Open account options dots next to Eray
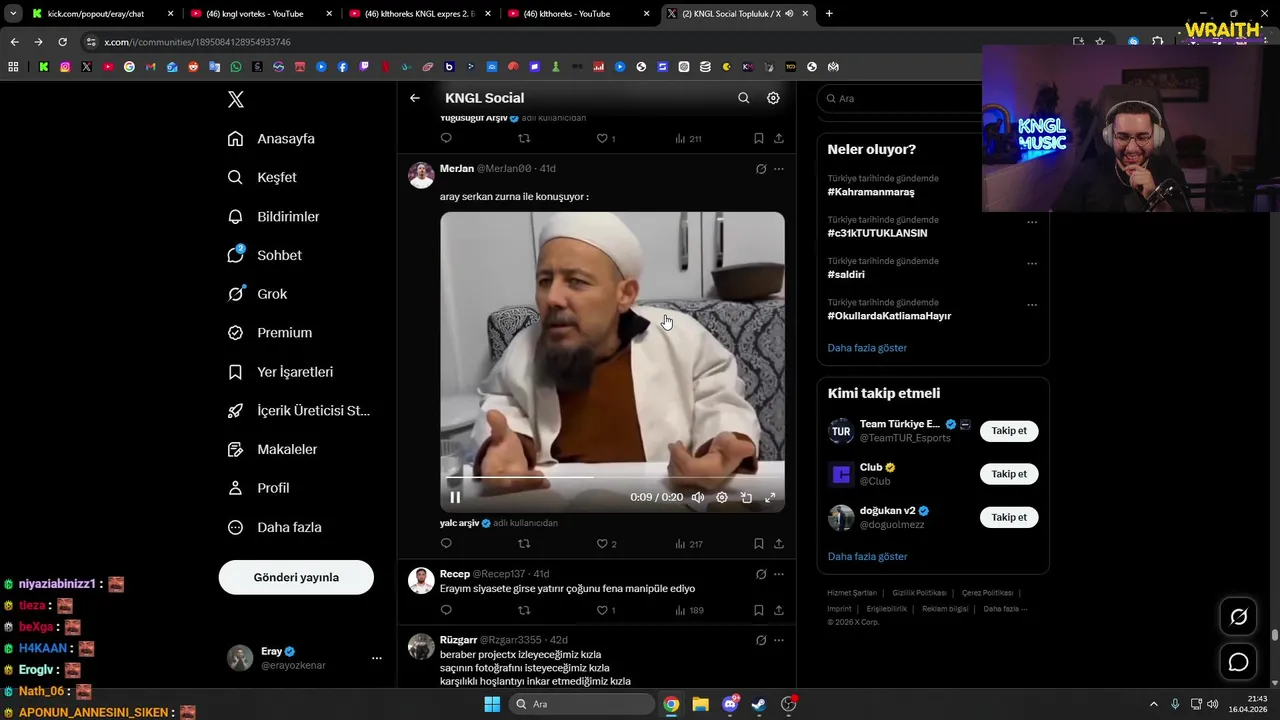The image size is (1280, 720). (x=377, y=658)
